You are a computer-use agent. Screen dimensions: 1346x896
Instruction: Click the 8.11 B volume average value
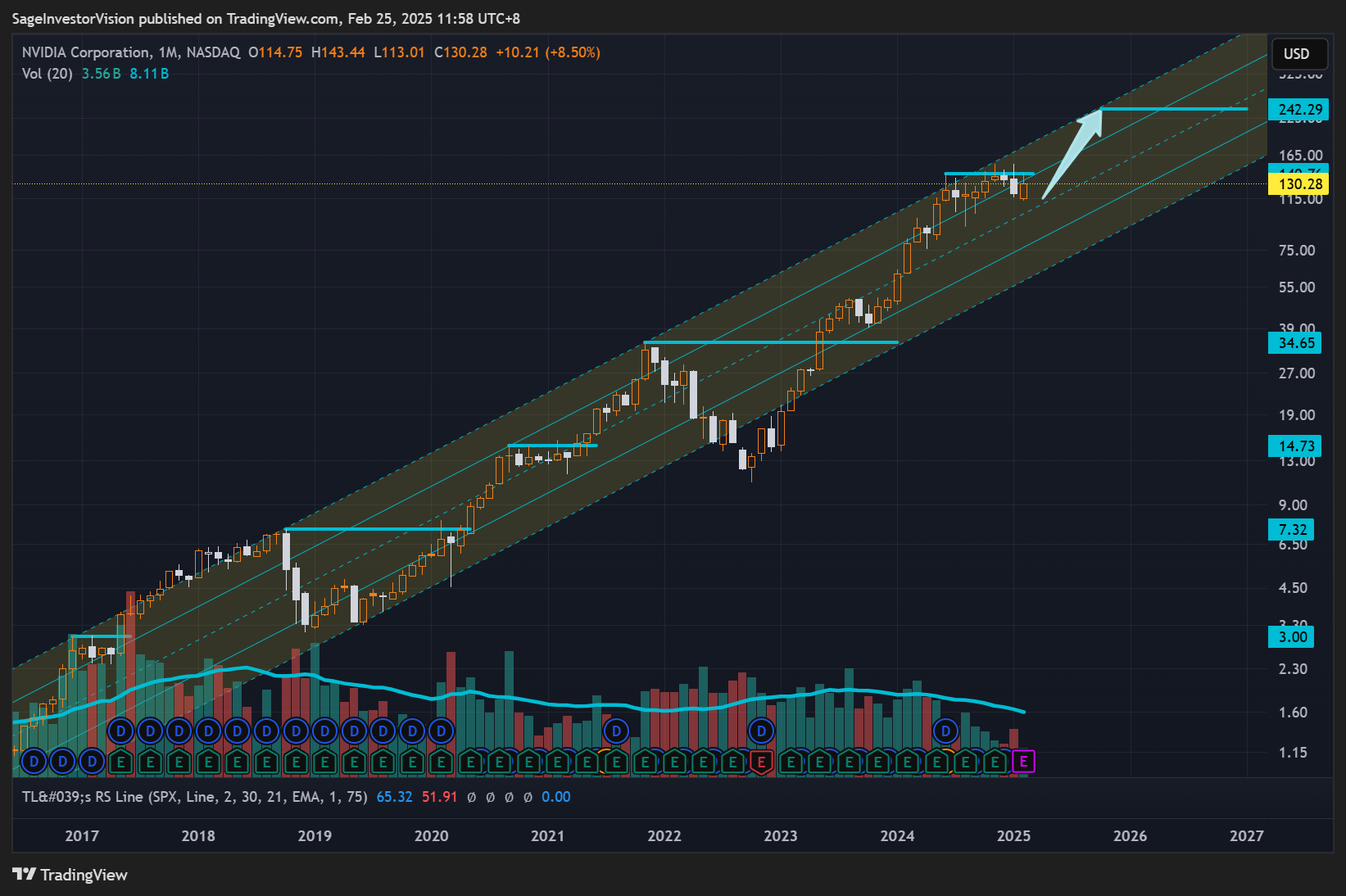point(149,74)
